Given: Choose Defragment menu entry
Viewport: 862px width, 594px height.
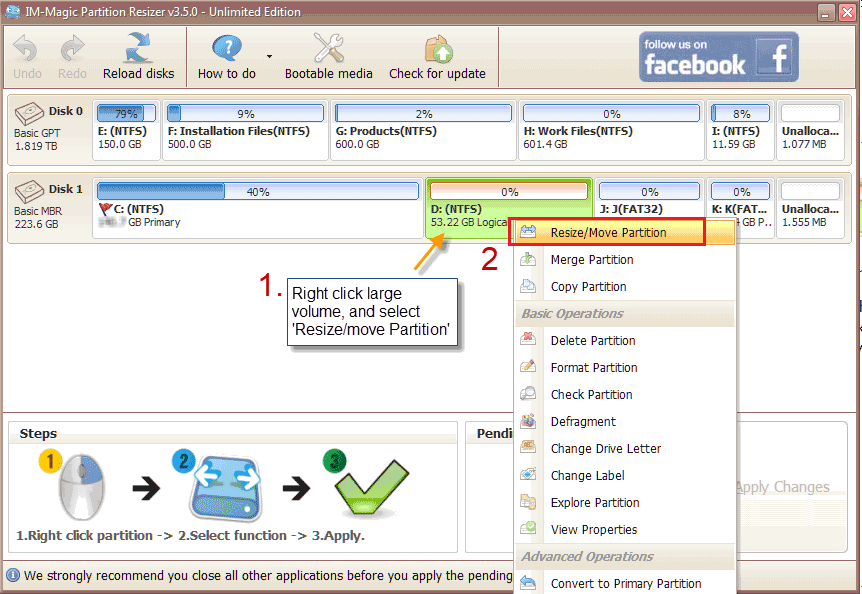Looking at the screenshot, I should point(625,421).
